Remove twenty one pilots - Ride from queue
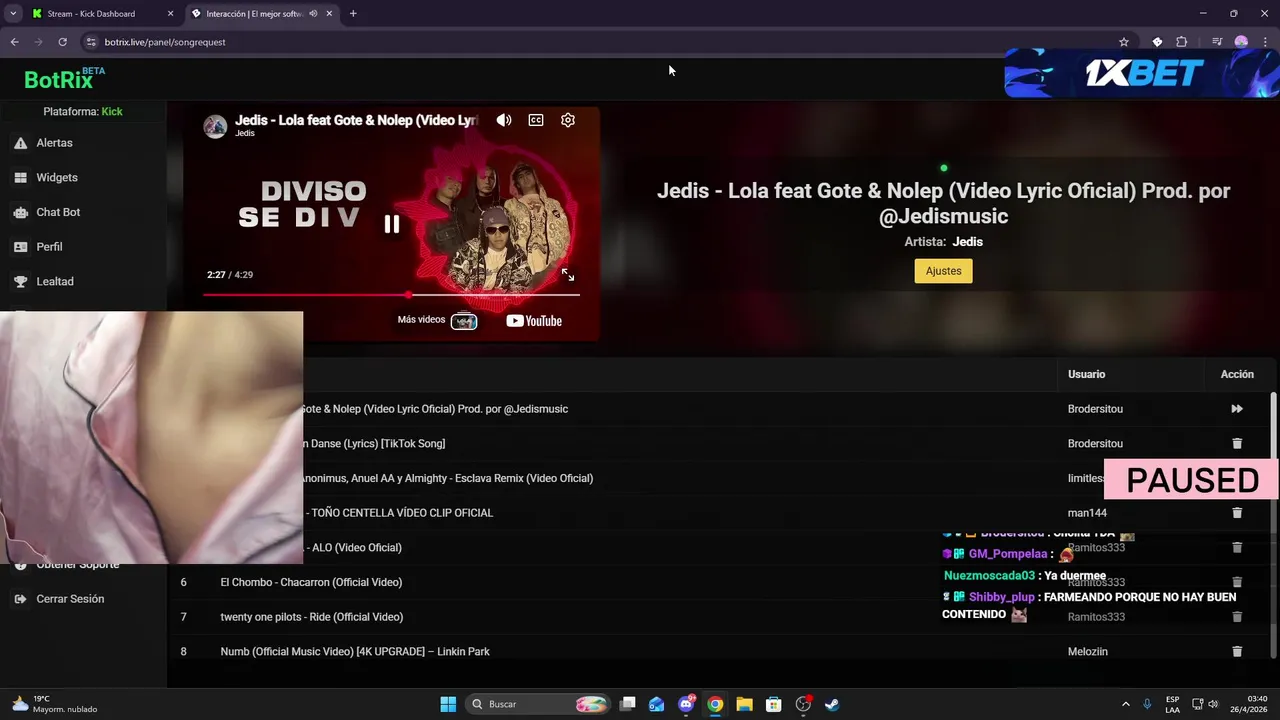The image size is (1280, 720). (1237, 617)
